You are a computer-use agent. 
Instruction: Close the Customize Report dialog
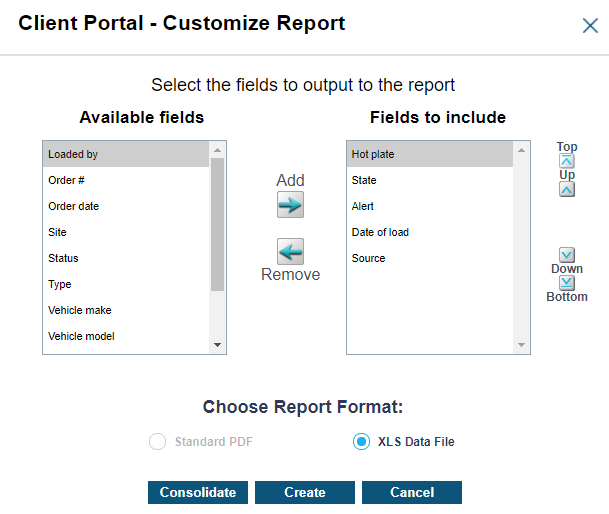590,25
